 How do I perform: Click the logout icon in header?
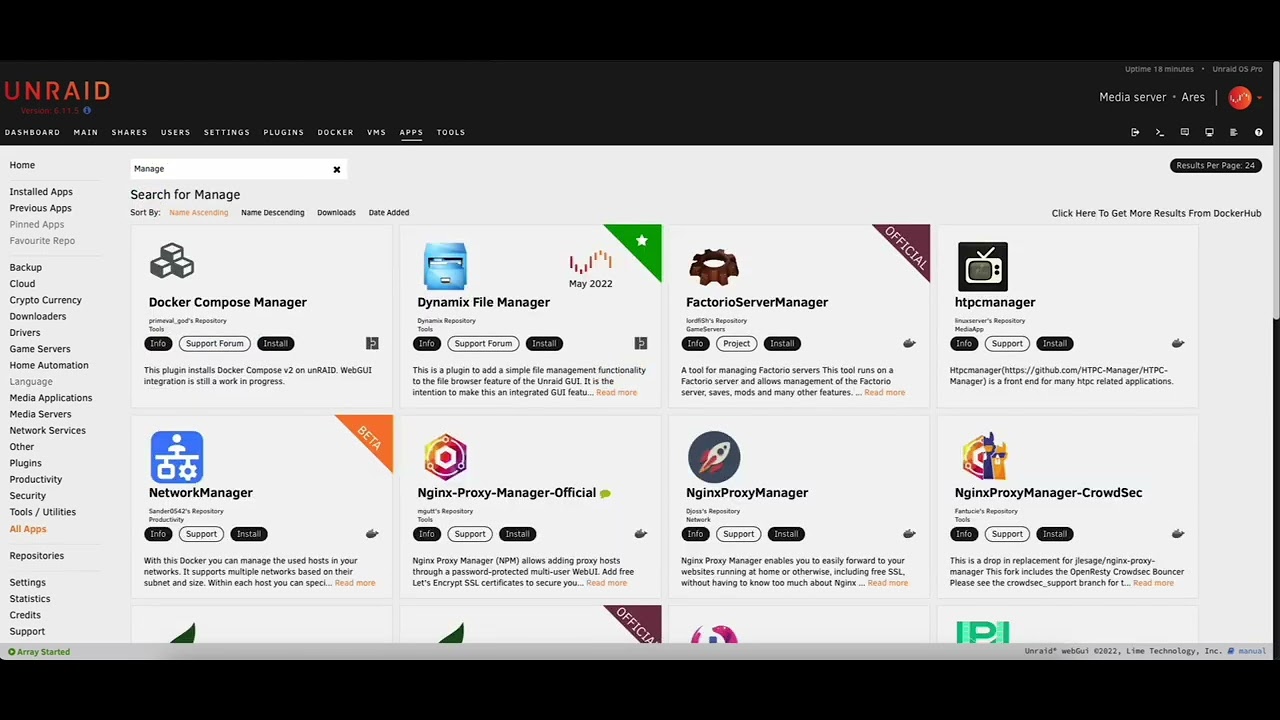[1135, 132]
